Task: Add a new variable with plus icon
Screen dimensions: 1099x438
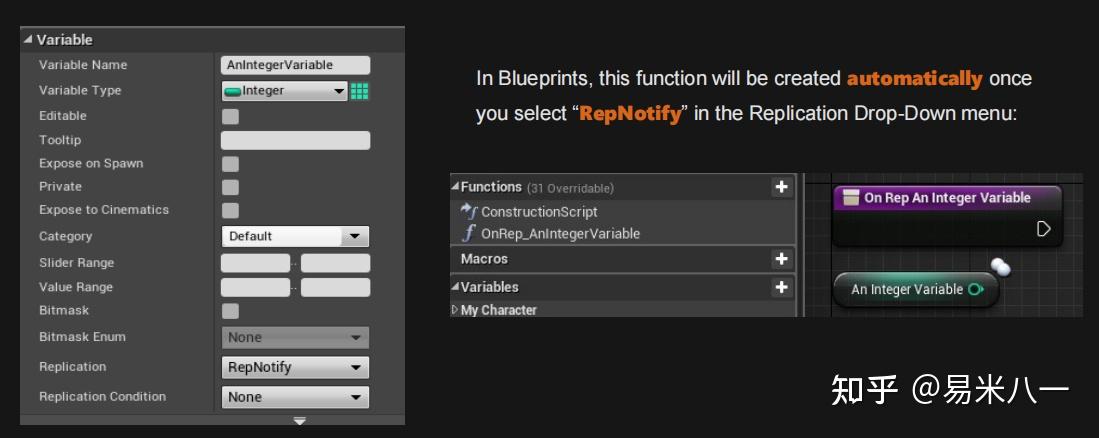Action: pos(781,287)
